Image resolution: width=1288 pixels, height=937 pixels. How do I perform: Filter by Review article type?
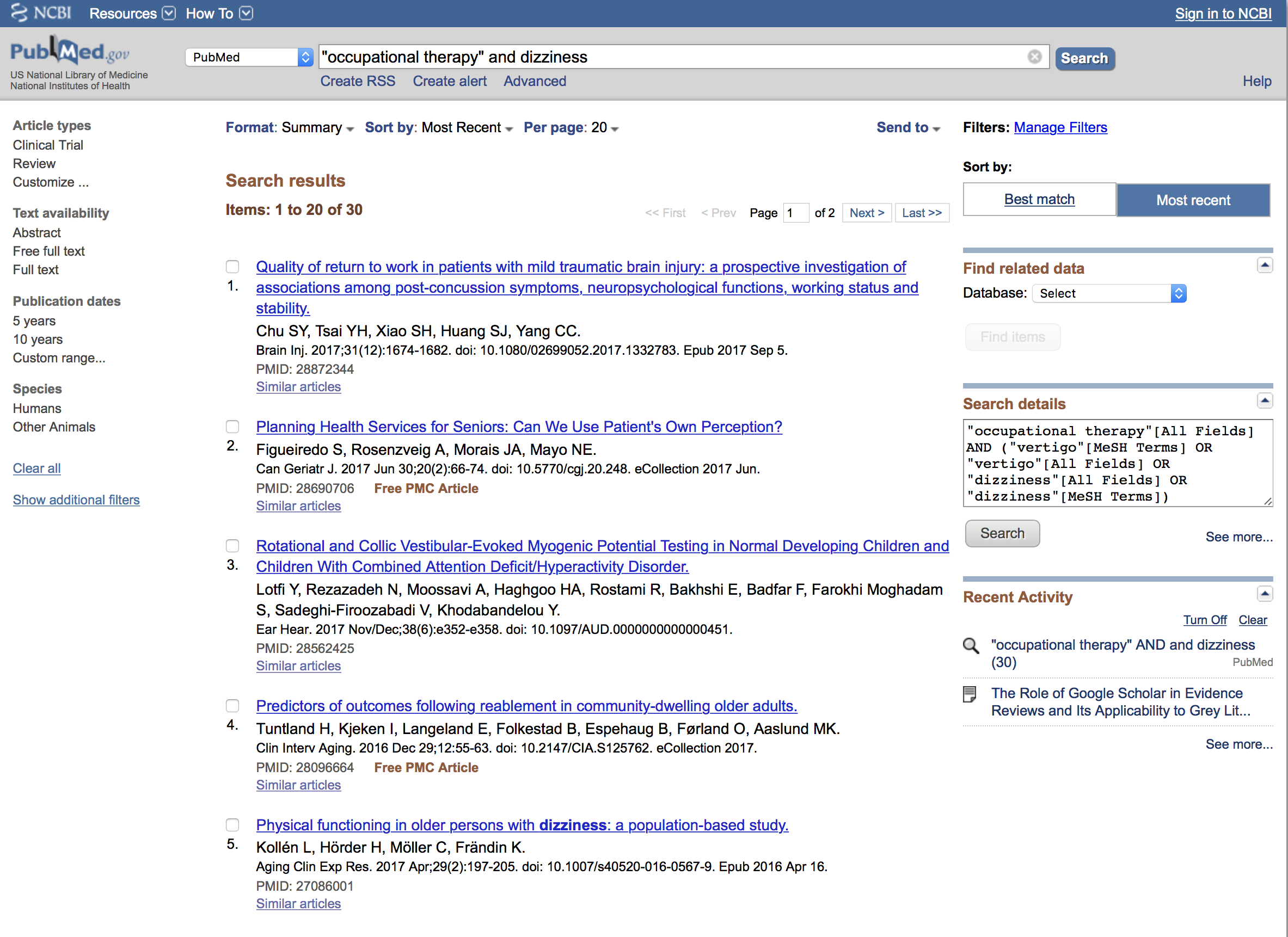(34, 164)
